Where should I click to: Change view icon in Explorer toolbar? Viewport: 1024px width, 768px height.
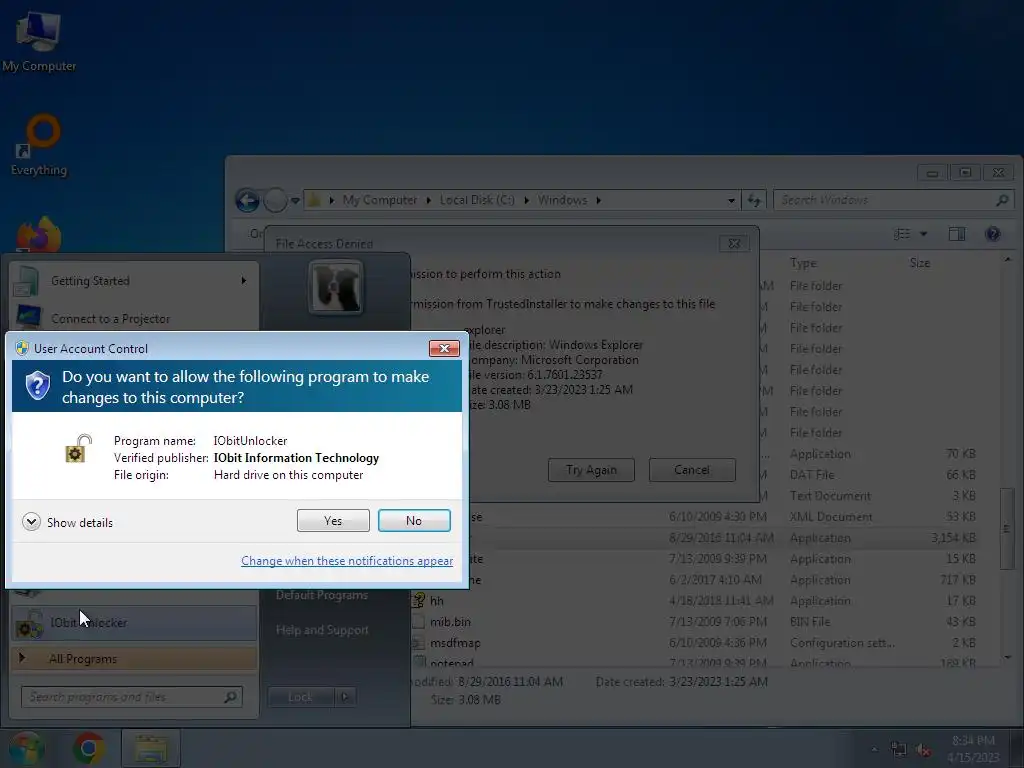pos(902,234)
